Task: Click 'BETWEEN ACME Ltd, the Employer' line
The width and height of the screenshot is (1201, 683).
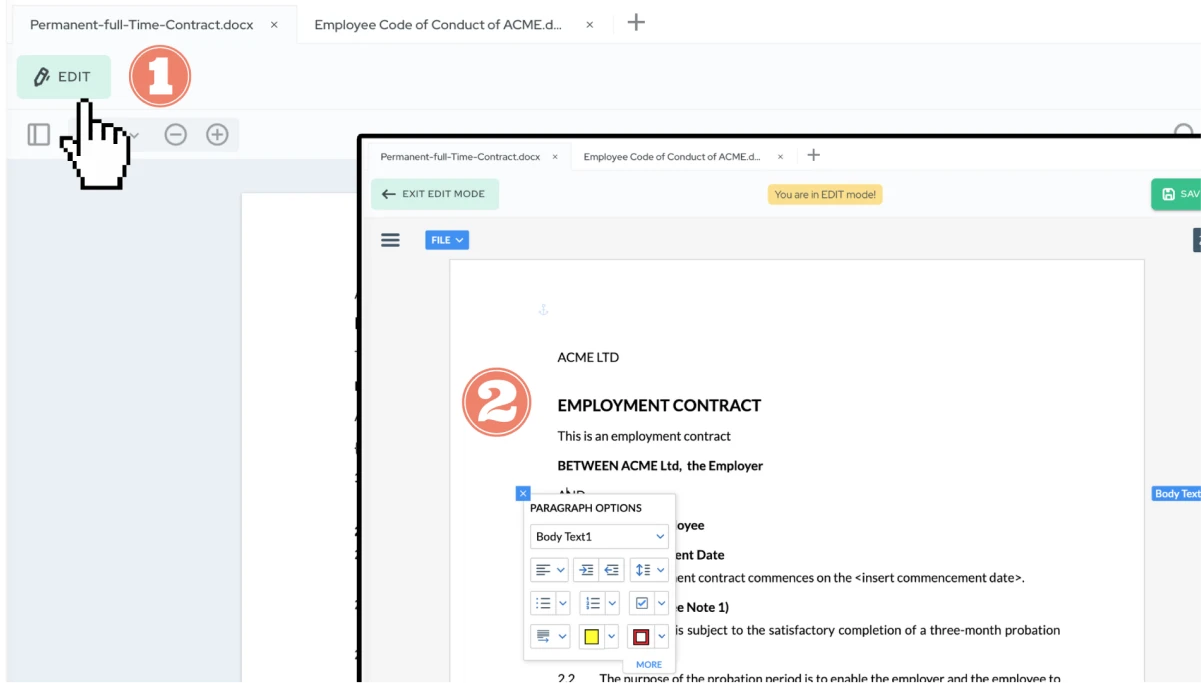Action: pyautogui.click(x=660, y=466)
